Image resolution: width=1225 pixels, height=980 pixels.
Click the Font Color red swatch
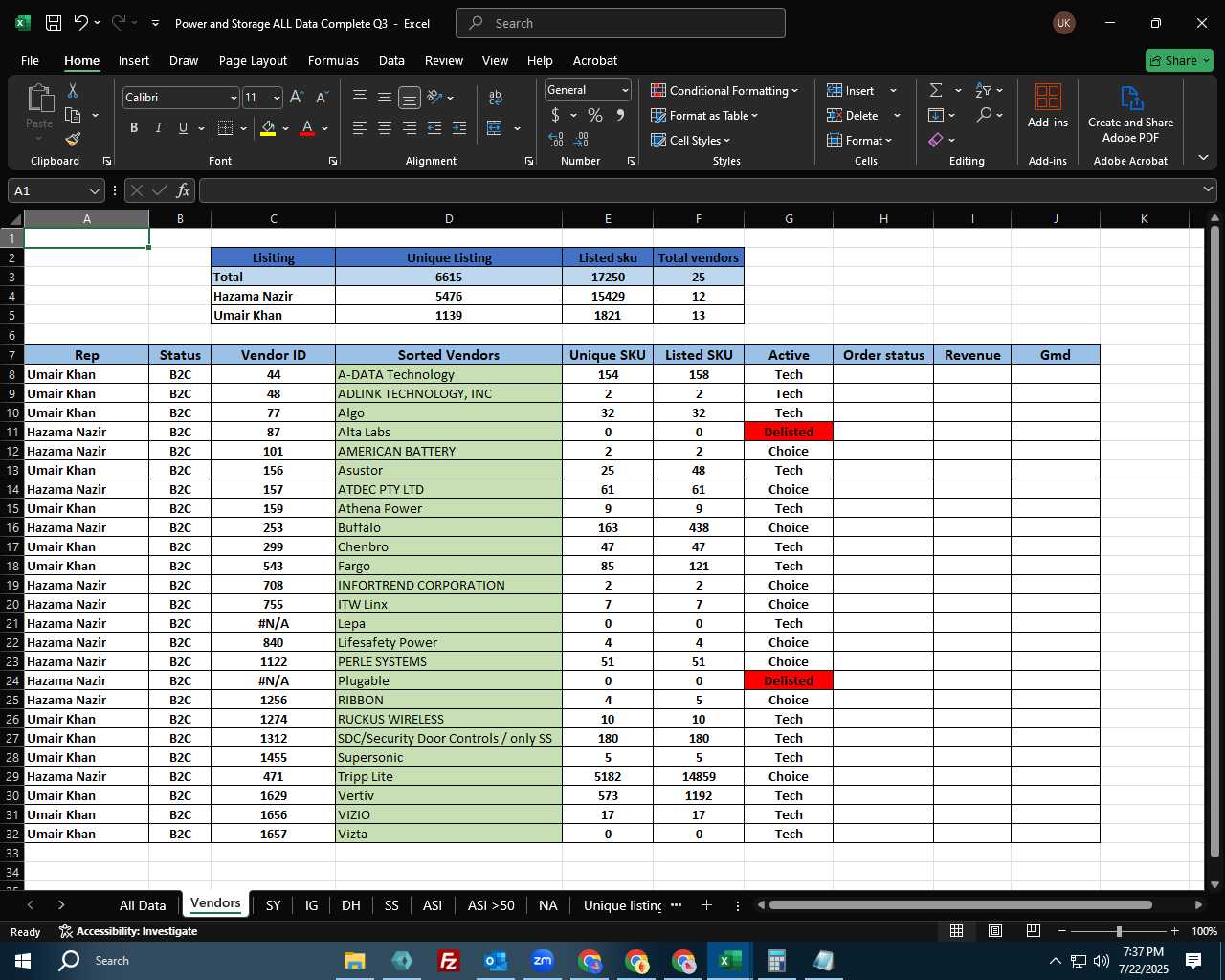click(307, 128)
